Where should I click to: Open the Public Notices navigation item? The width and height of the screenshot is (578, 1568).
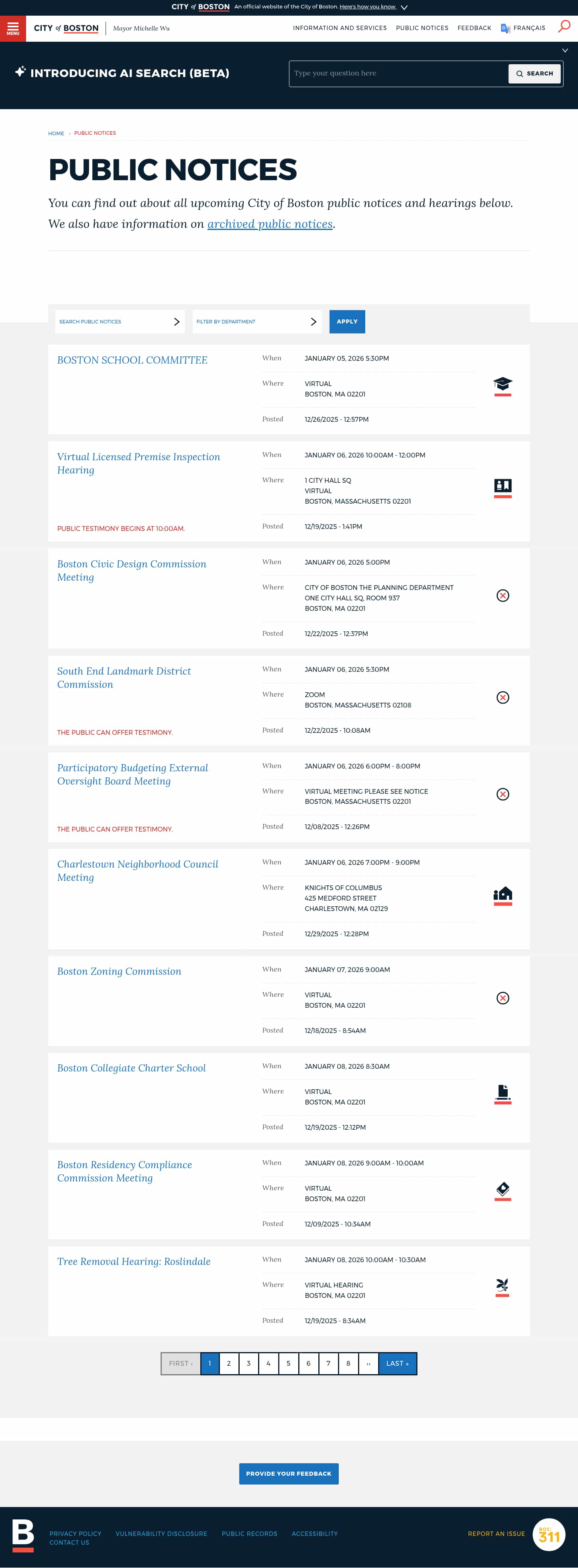(422, 28)
